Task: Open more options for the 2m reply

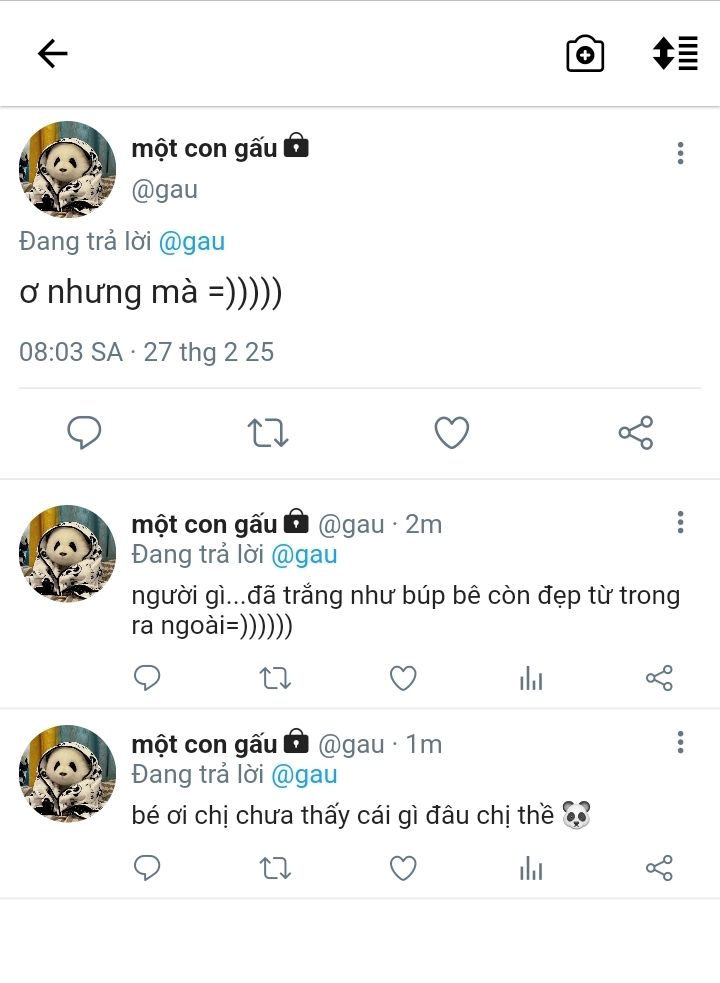Action: (680, 522)
